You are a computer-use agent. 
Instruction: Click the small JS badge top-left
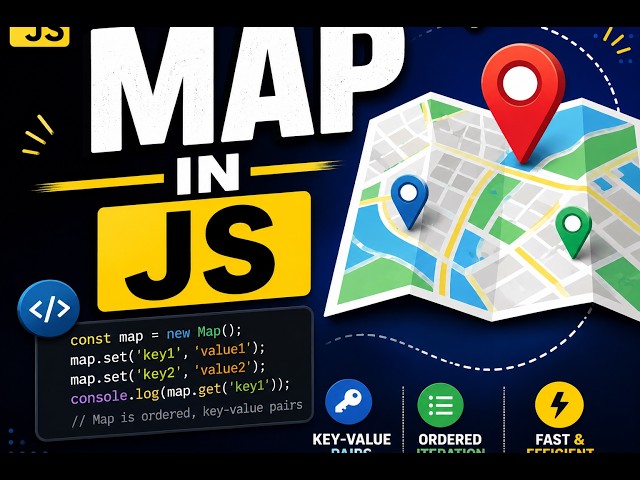tap(40, 36)
